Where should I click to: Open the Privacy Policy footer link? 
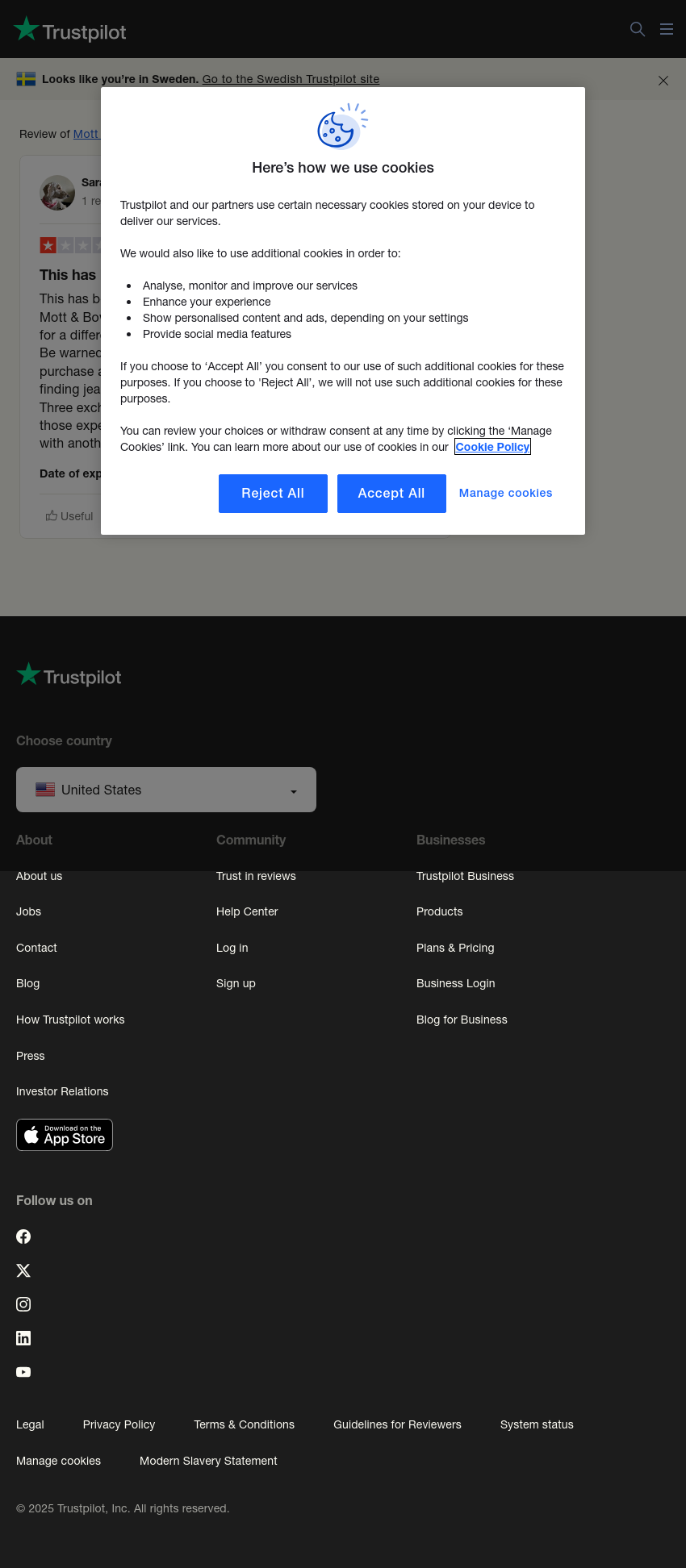[119, 1424]
